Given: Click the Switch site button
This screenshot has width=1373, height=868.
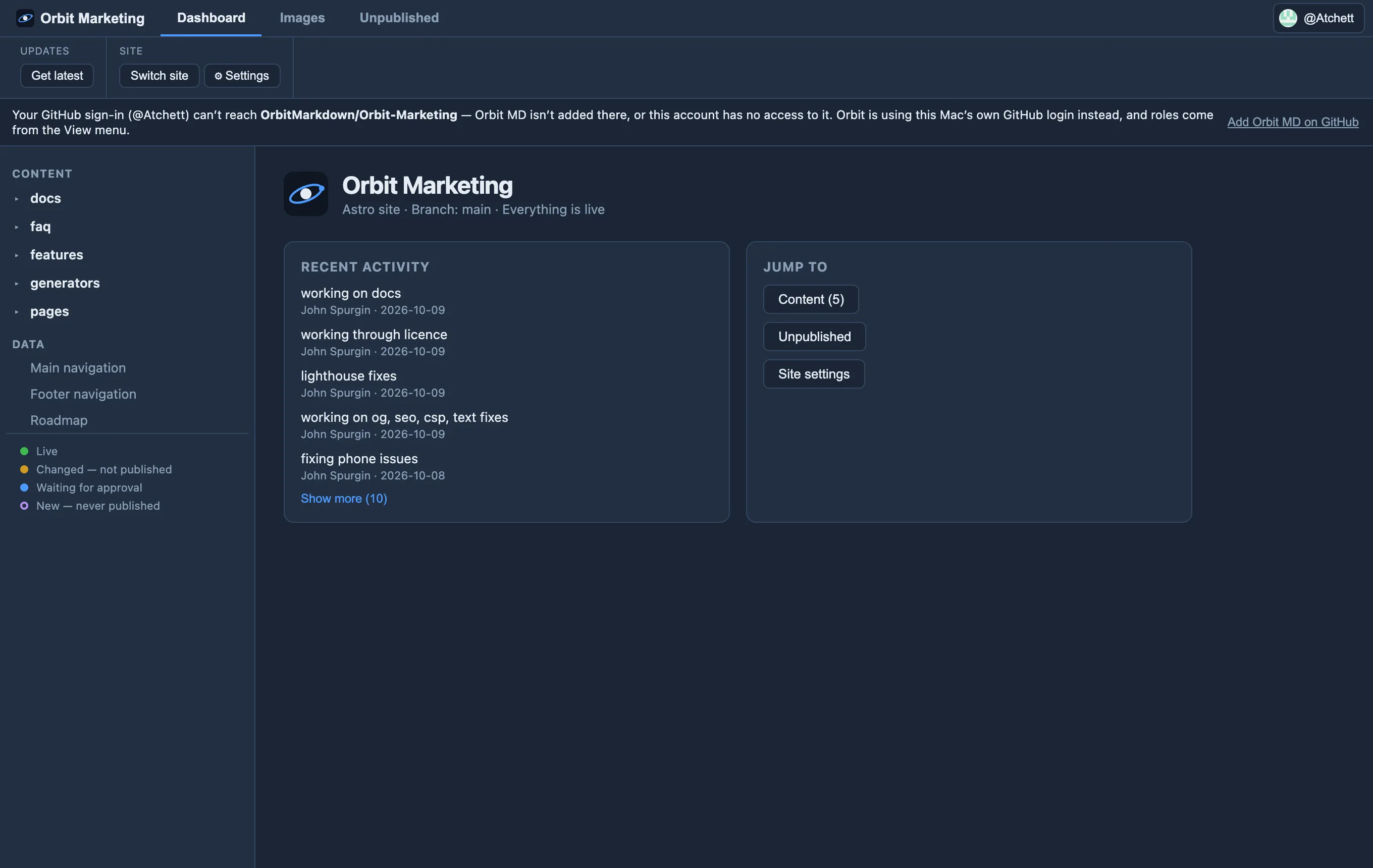Looking at the screenshot, I should pyautogui.click(x=159, y=75).
